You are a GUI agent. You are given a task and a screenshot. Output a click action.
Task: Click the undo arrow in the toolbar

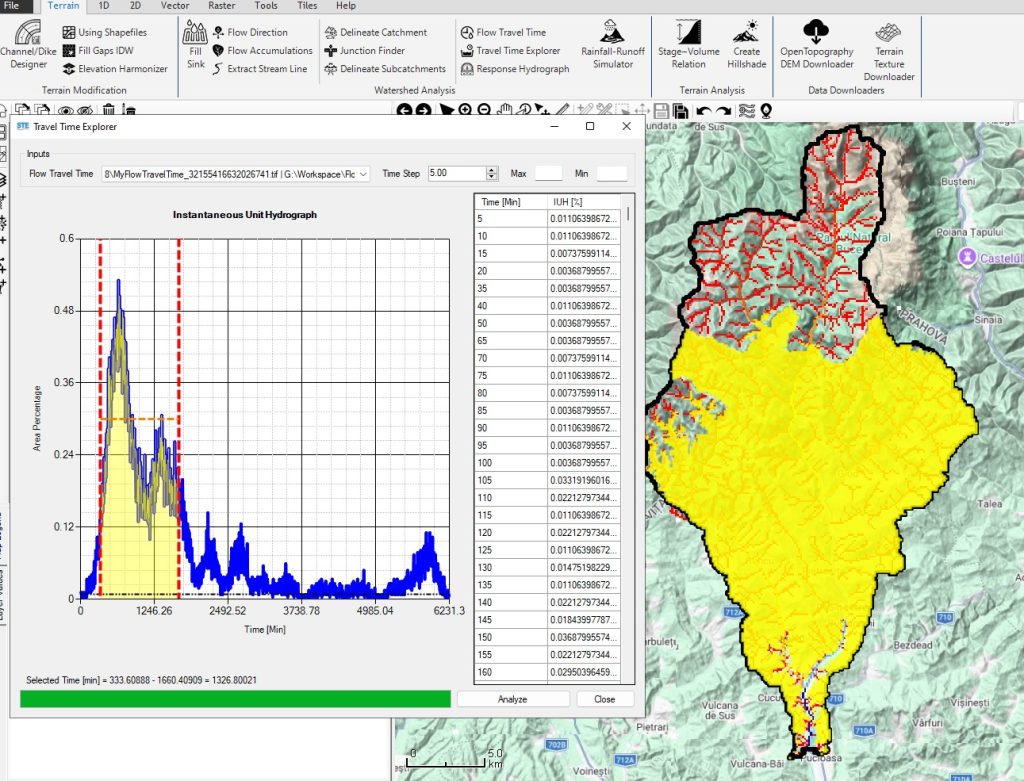[704, 110]
